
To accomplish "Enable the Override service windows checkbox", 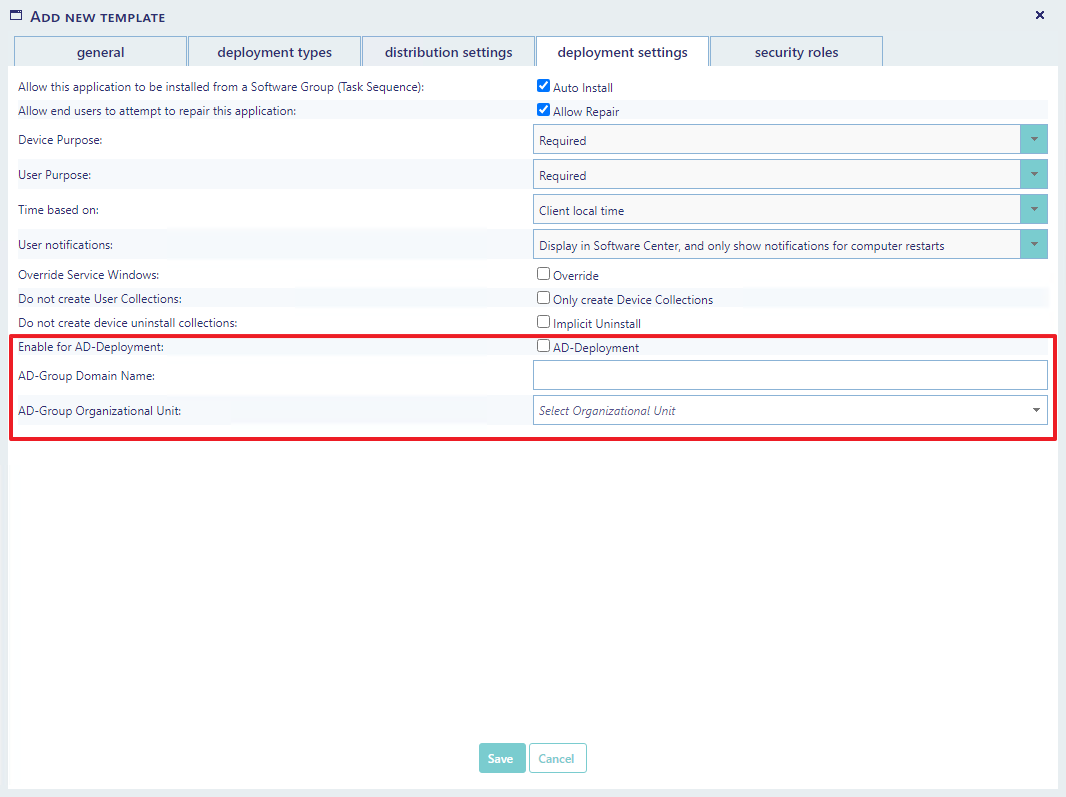I will coord(544,274).
